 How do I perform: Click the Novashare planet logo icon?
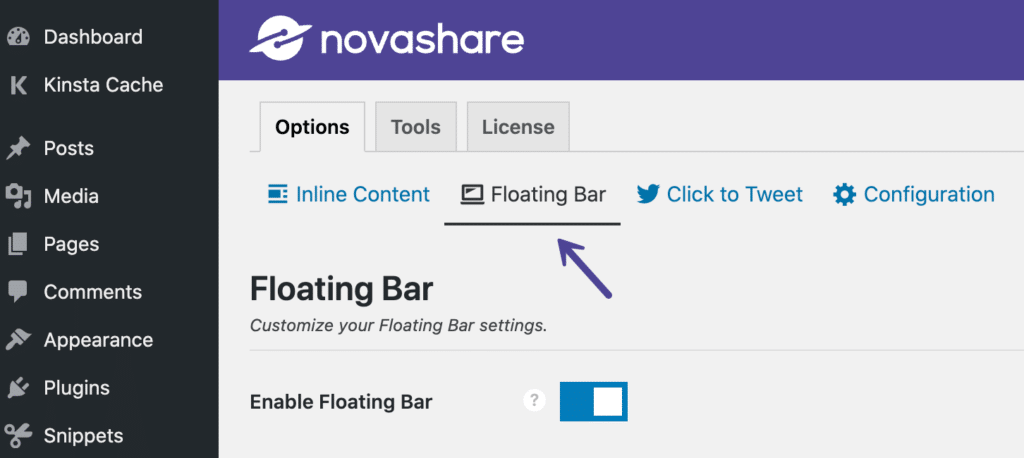point(280,39)
